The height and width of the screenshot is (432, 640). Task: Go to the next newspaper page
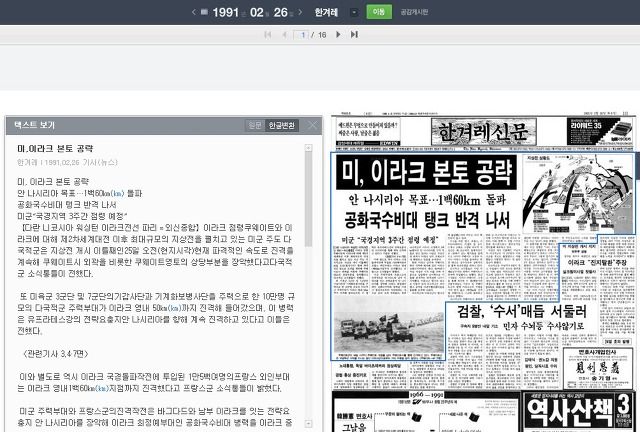[x=338, y=35]
